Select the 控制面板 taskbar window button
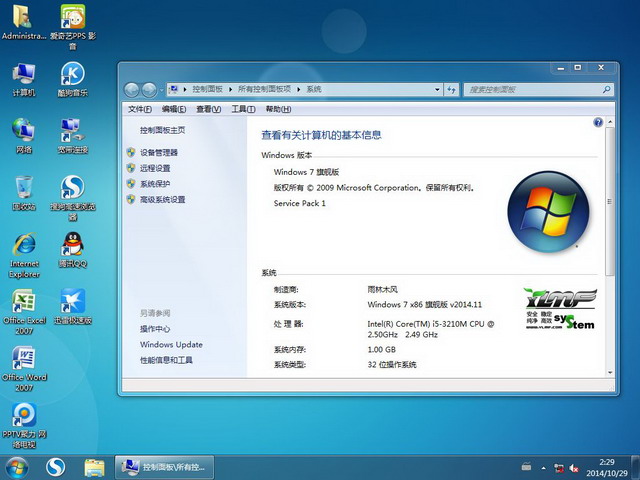 164,468
